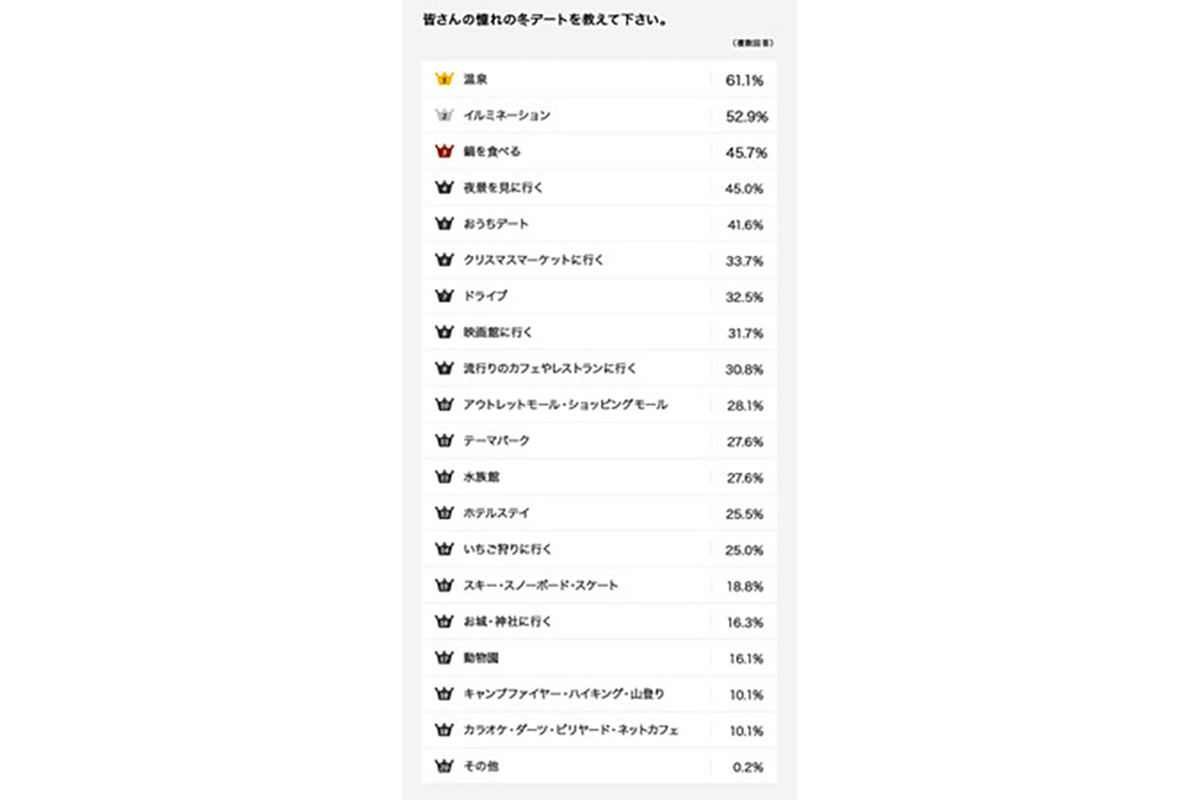Click the いちご狩りに行く row label

pyautogui.click(x=508, y=549)
